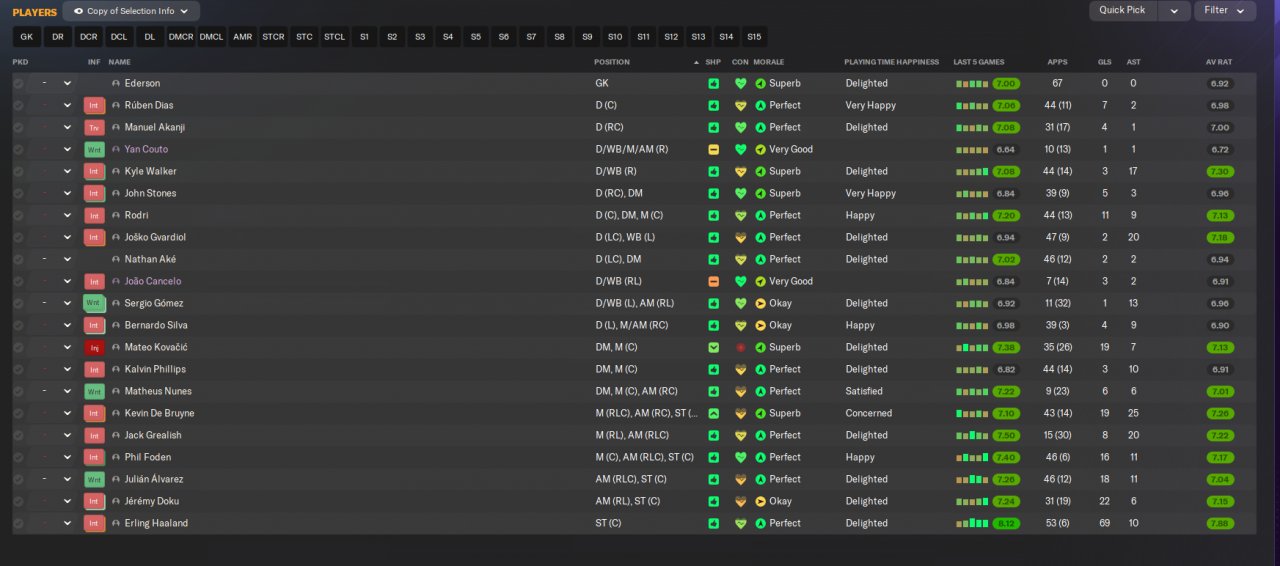This screenshot has height=566, width=1280.
Task: Open the Filter dropdown
Action: click(x=1224, y=10)
